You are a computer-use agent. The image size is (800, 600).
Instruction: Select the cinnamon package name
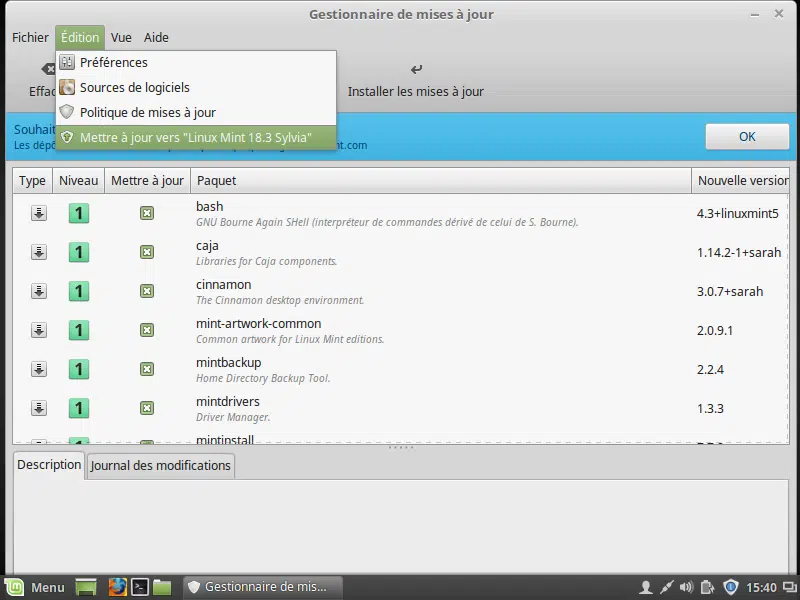[x=223, y=285]
